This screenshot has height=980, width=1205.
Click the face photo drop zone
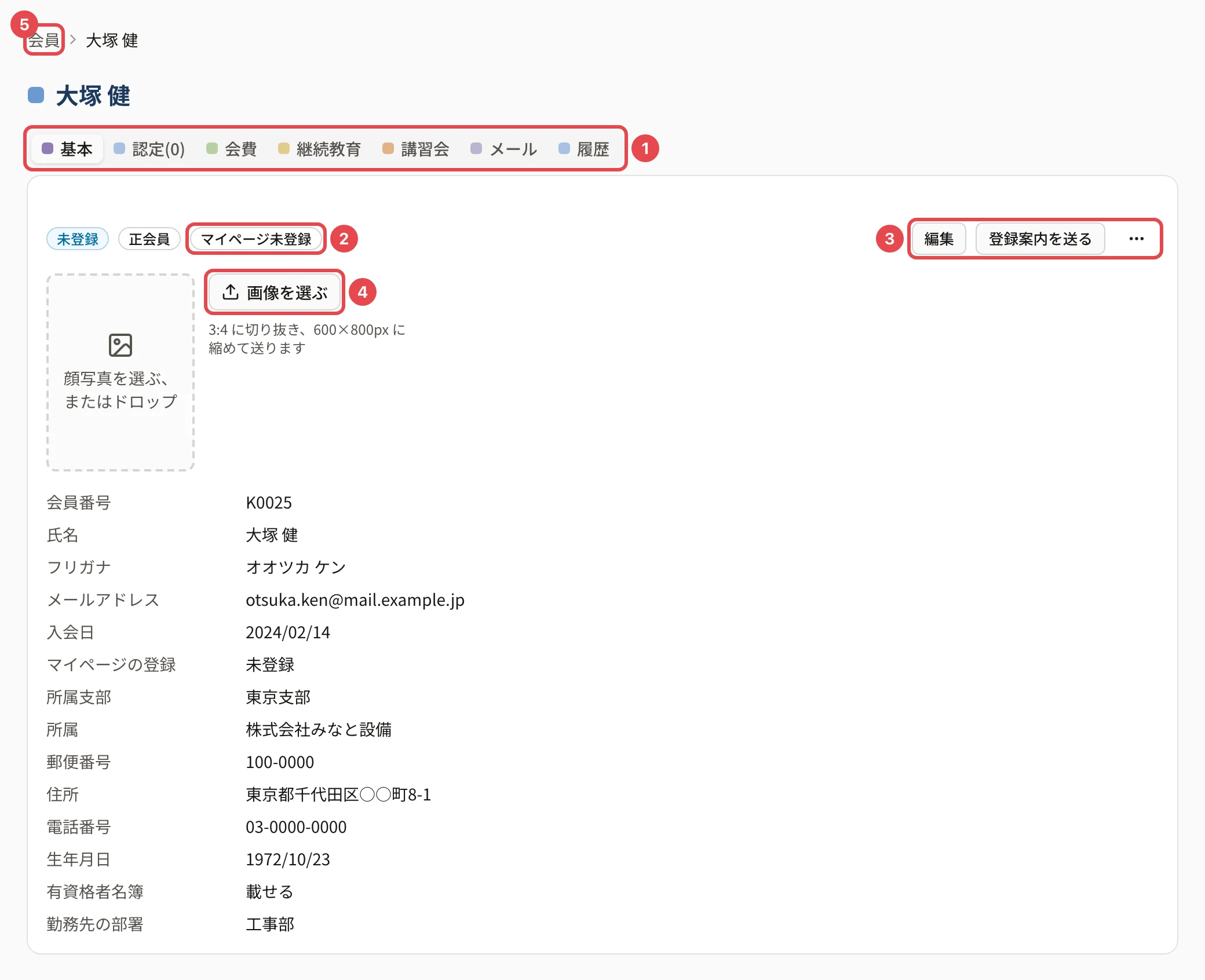pos(121,372)
